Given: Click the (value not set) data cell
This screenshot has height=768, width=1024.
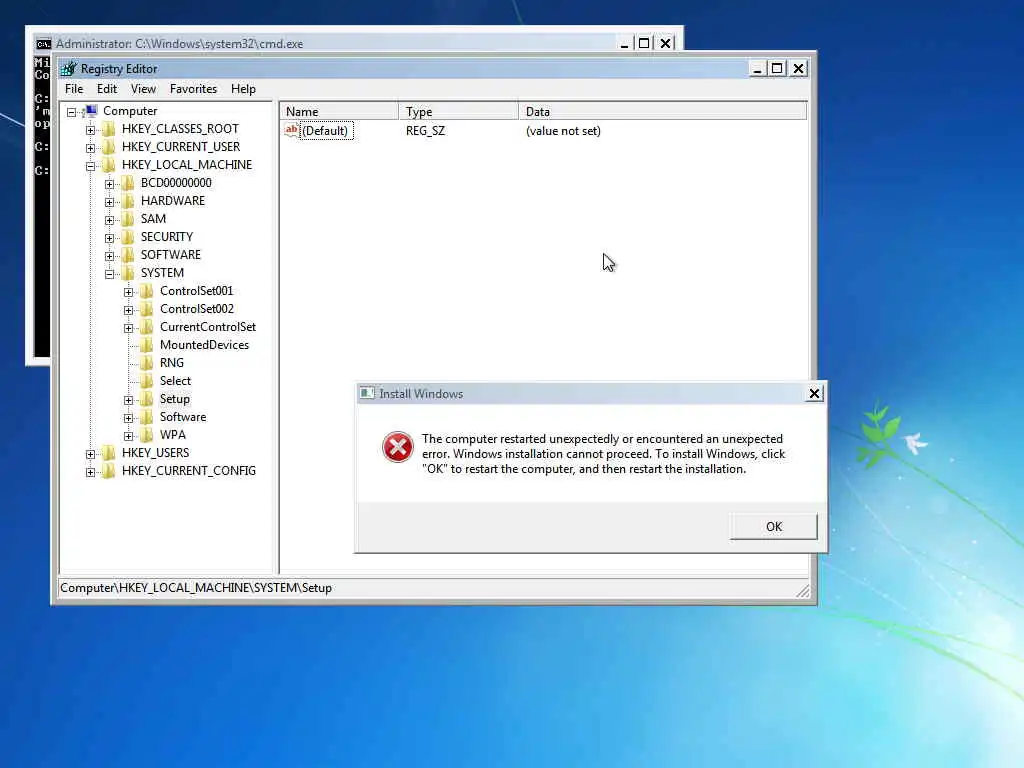Looking at the screenshot, I should (563, 131).
